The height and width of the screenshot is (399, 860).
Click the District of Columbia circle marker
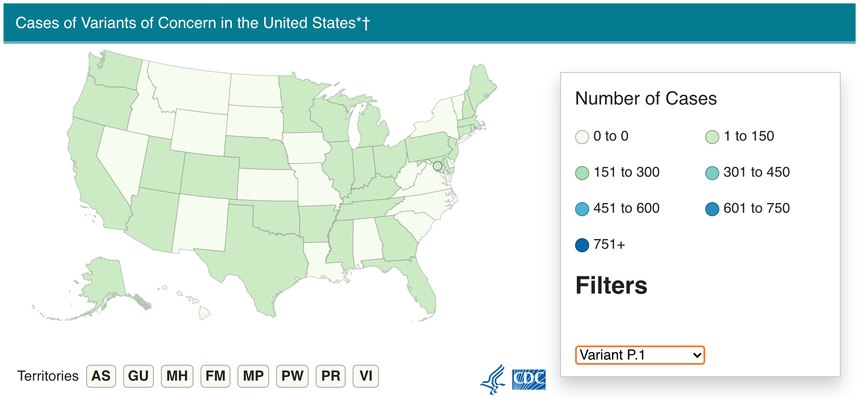pyautogui.click(x=437, y=165)
